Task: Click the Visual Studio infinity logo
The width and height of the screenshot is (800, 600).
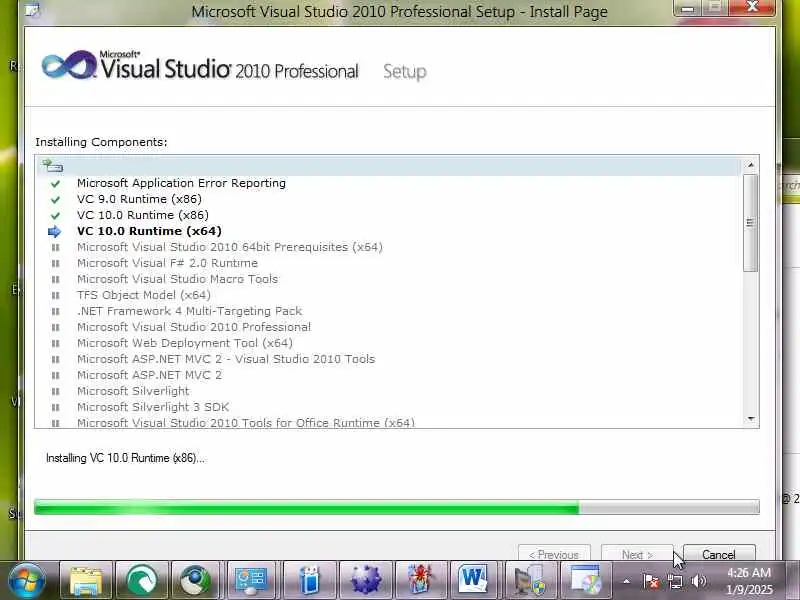Action: [x=69, y=65]
